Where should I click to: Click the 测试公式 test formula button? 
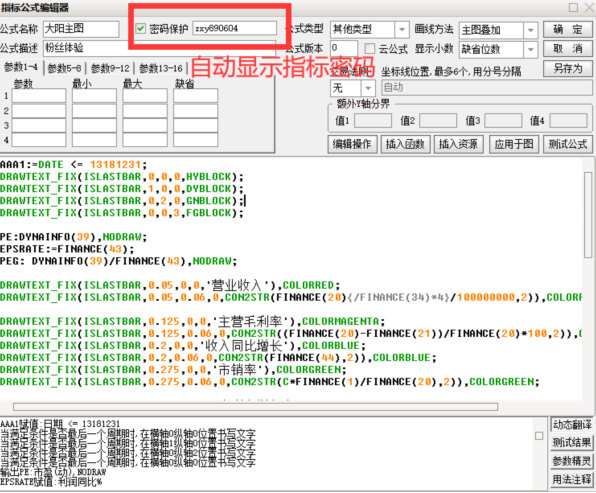point(567,144)
